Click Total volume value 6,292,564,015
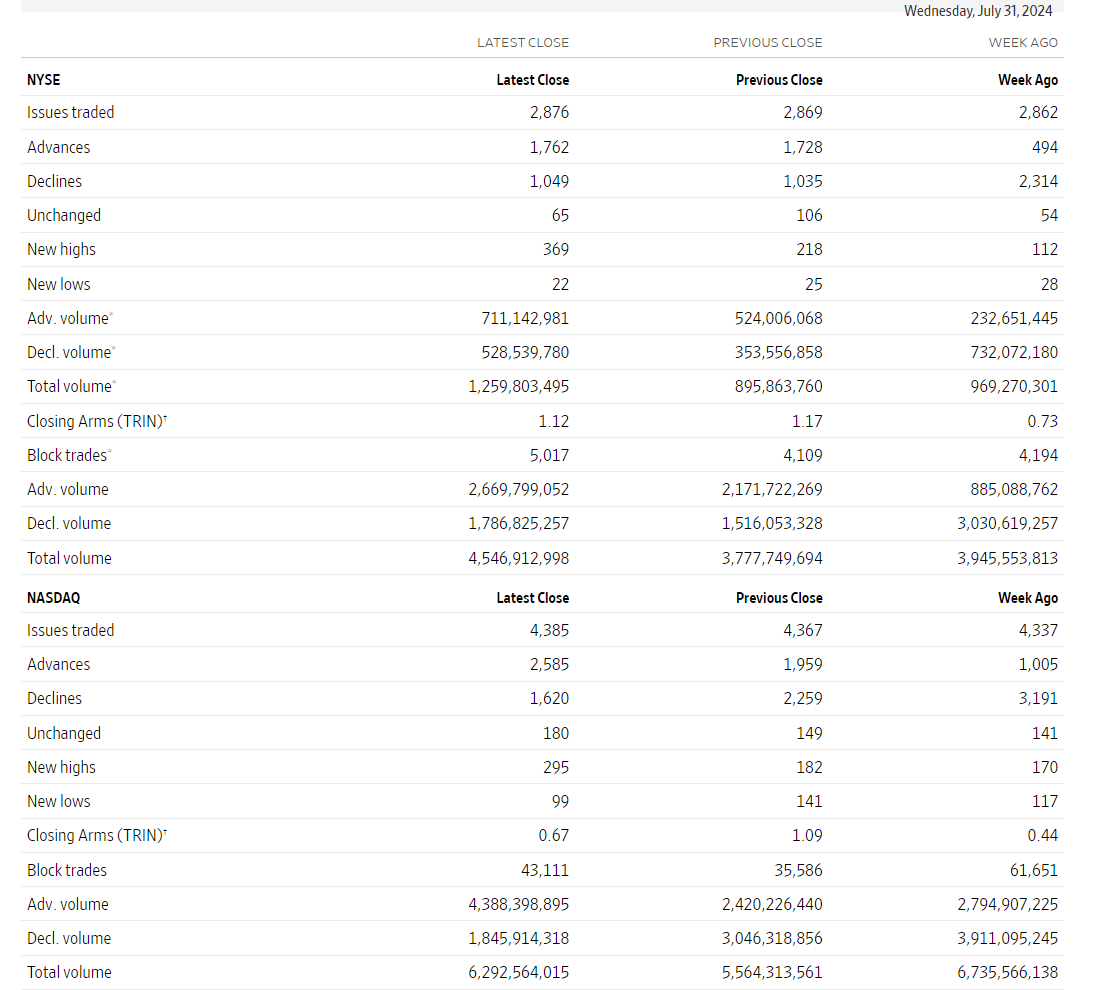Screen dimensions: 1096x990 [519, 973]
